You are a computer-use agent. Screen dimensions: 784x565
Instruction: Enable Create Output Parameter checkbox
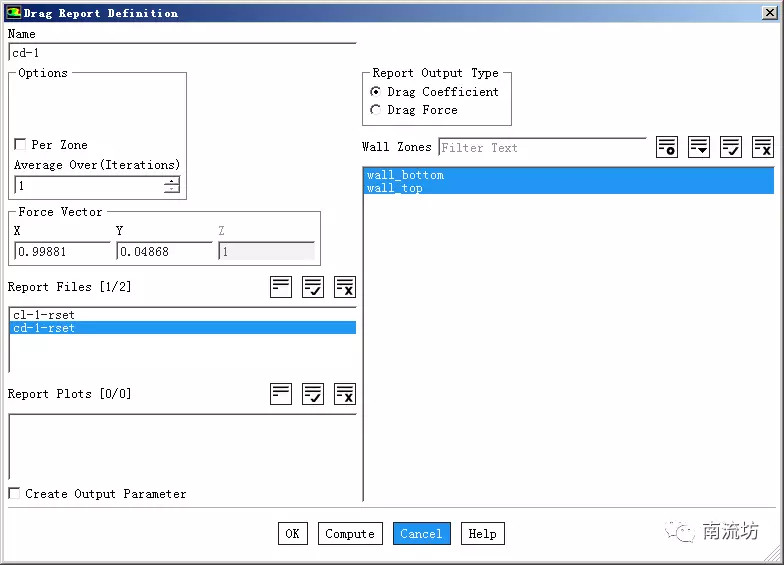(14, 494)
